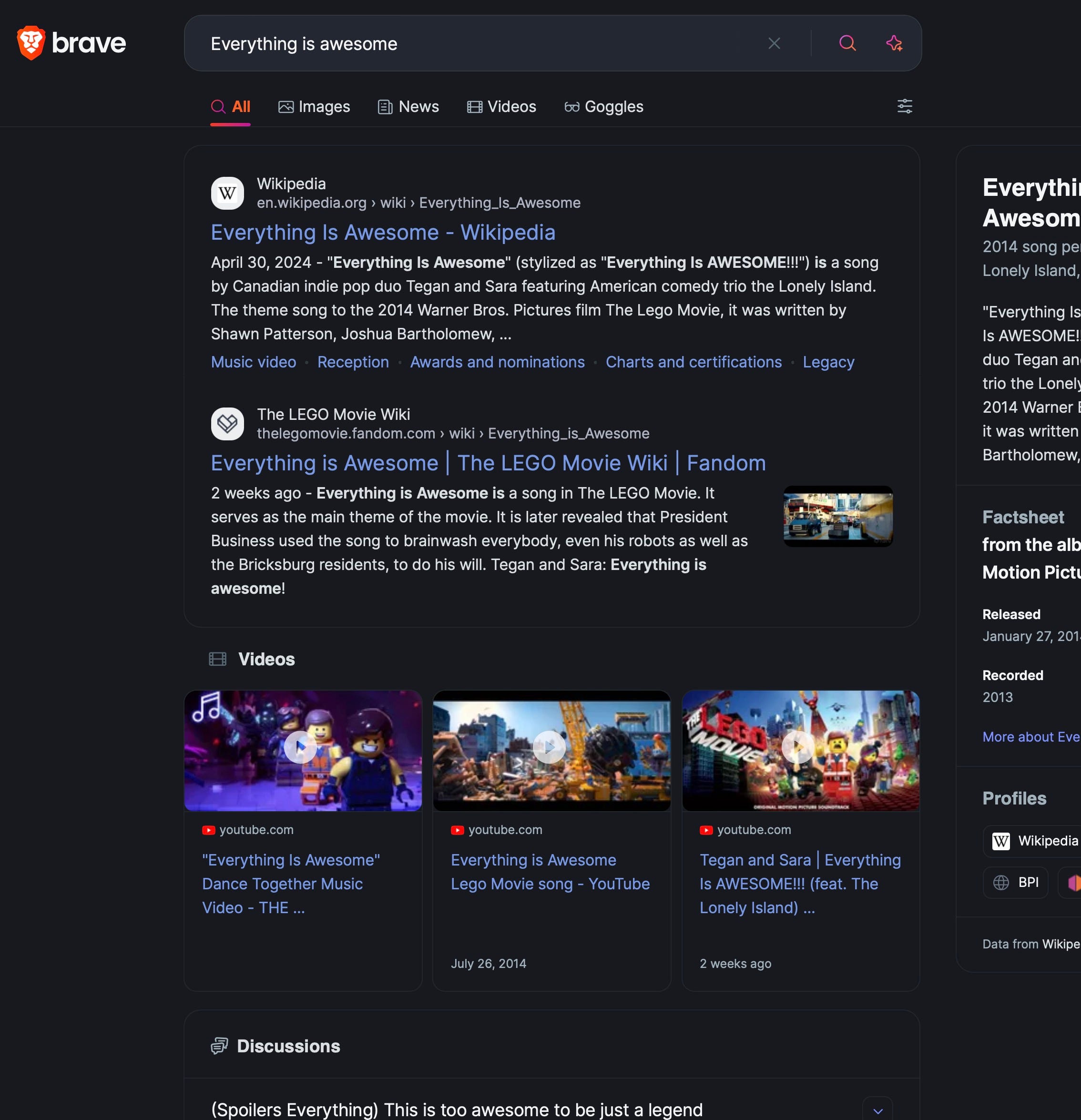Click the magnifying glass search icon
The image size is (1081, 1120).
(847, 43)
